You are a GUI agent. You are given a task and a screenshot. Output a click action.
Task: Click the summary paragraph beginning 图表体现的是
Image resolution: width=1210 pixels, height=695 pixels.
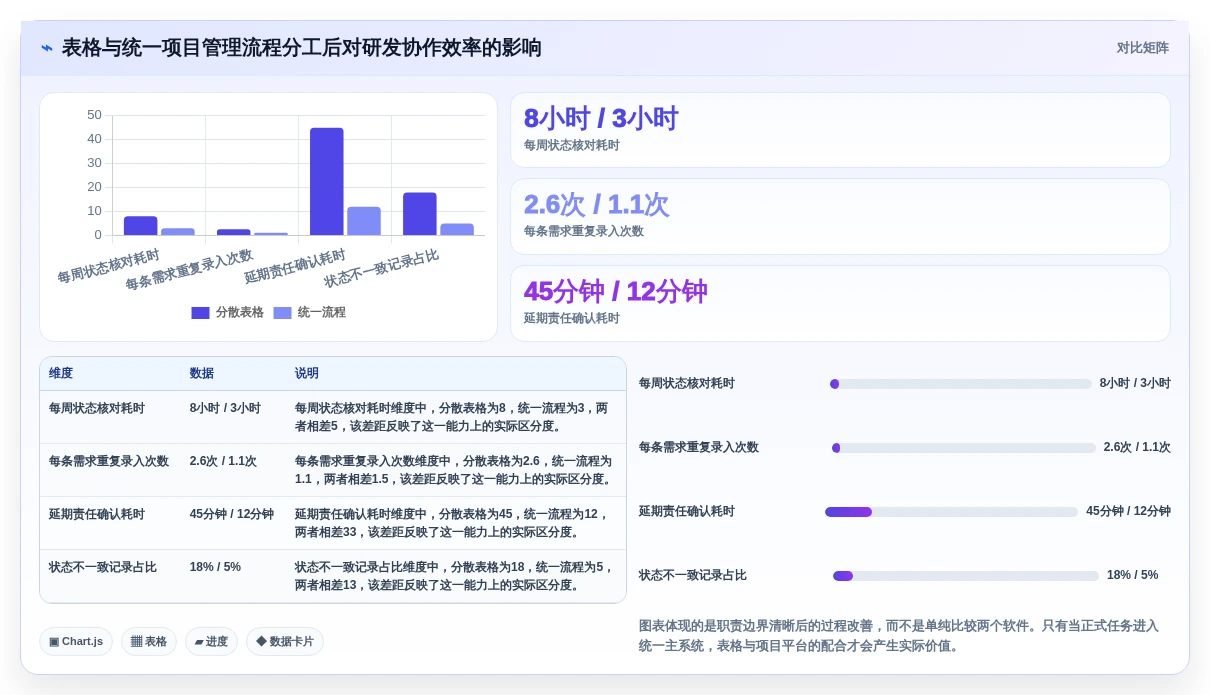coord(899,636)
